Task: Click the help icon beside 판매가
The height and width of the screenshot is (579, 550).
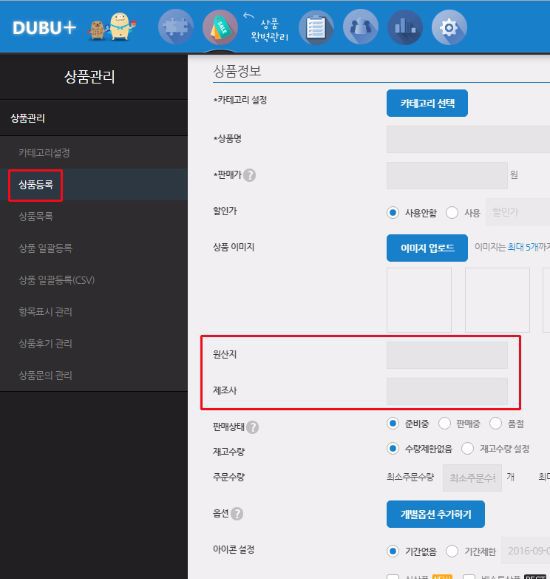Action: pos(250,175)
